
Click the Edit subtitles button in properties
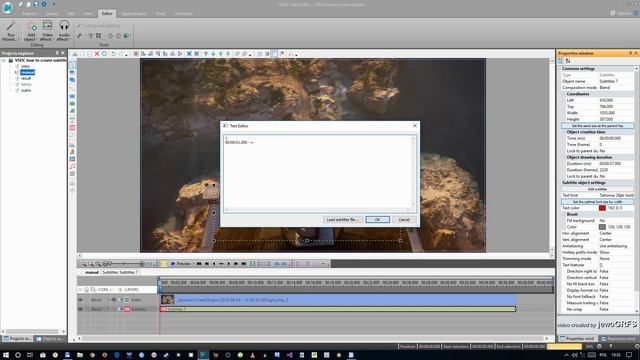coord(597,189)
